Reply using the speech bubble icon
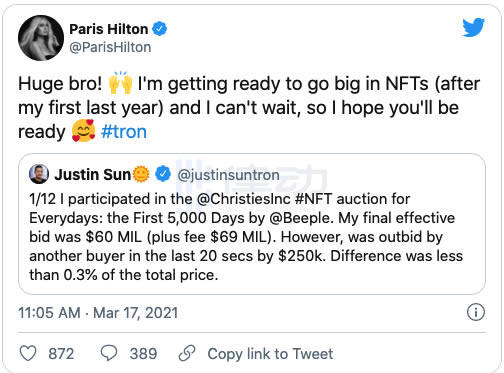This screenshot has width=504, height=373. (x=109, y=353)
